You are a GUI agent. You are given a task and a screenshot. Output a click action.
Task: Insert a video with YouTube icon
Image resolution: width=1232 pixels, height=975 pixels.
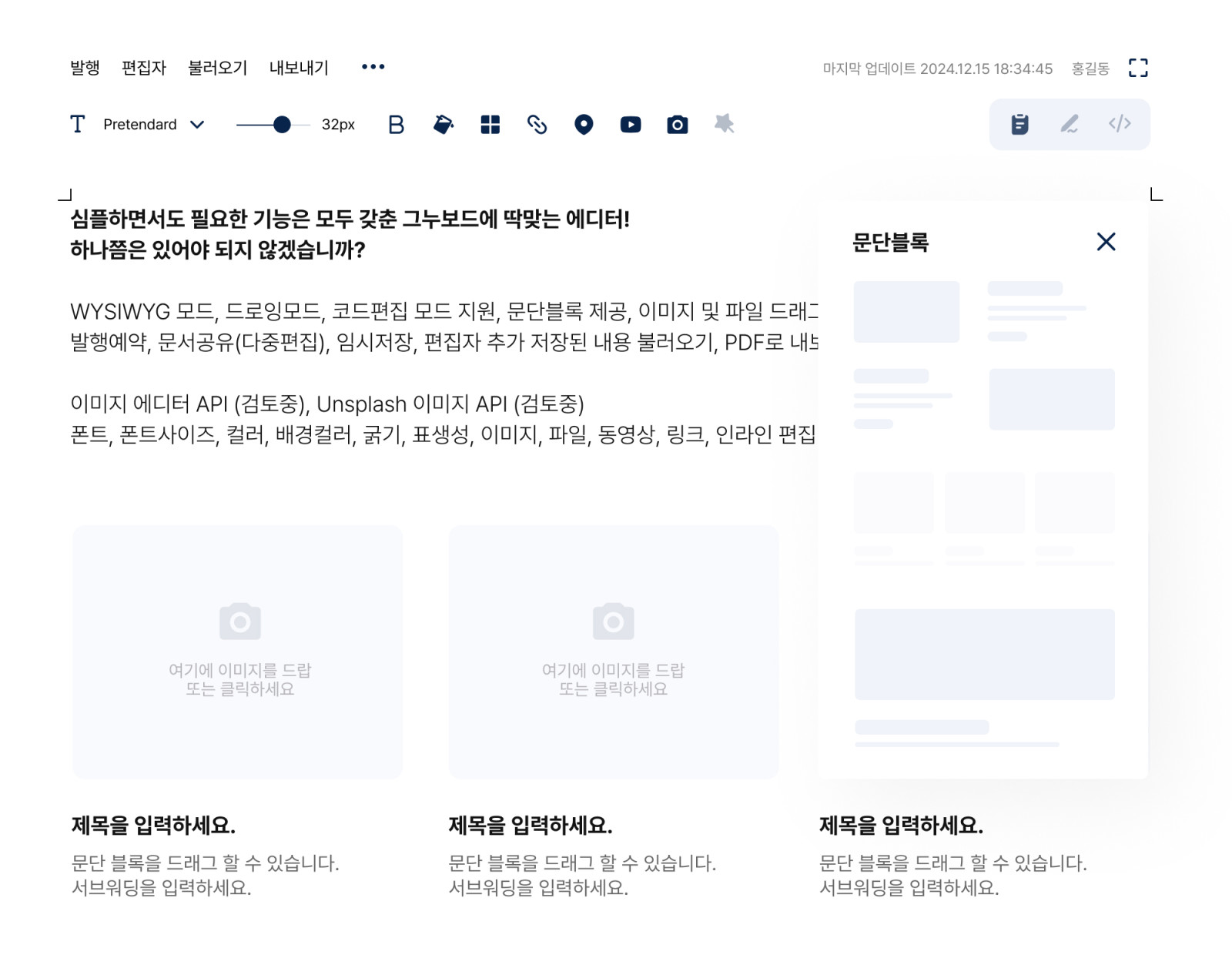(630, 125)
